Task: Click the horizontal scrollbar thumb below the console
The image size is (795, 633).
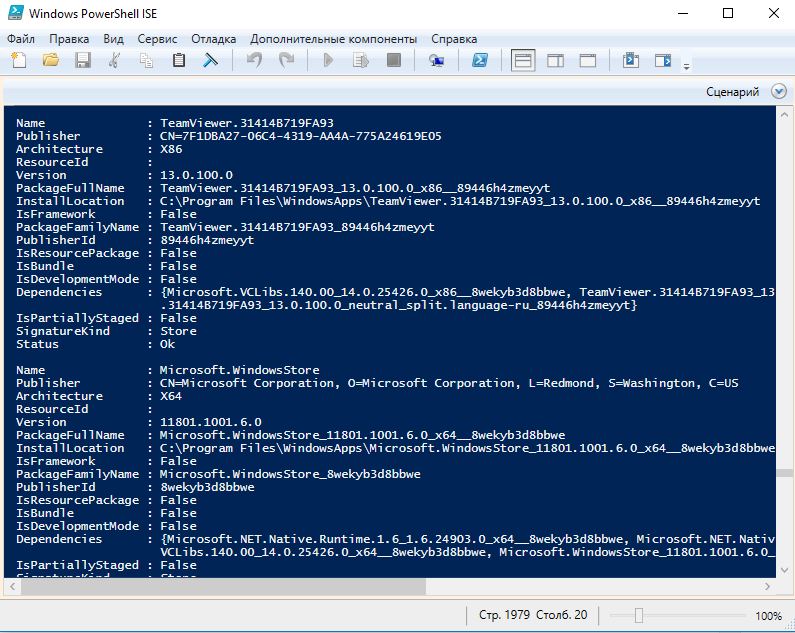Action: click(223, 586)
